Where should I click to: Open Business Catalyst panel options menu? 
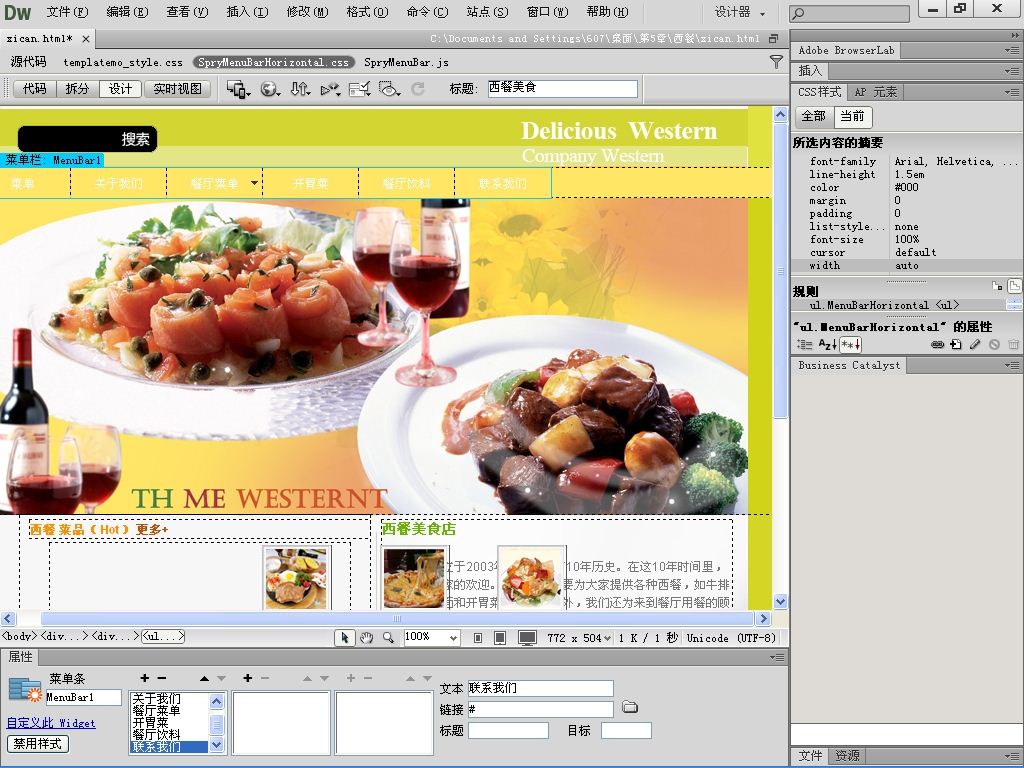click(1013, 366)
